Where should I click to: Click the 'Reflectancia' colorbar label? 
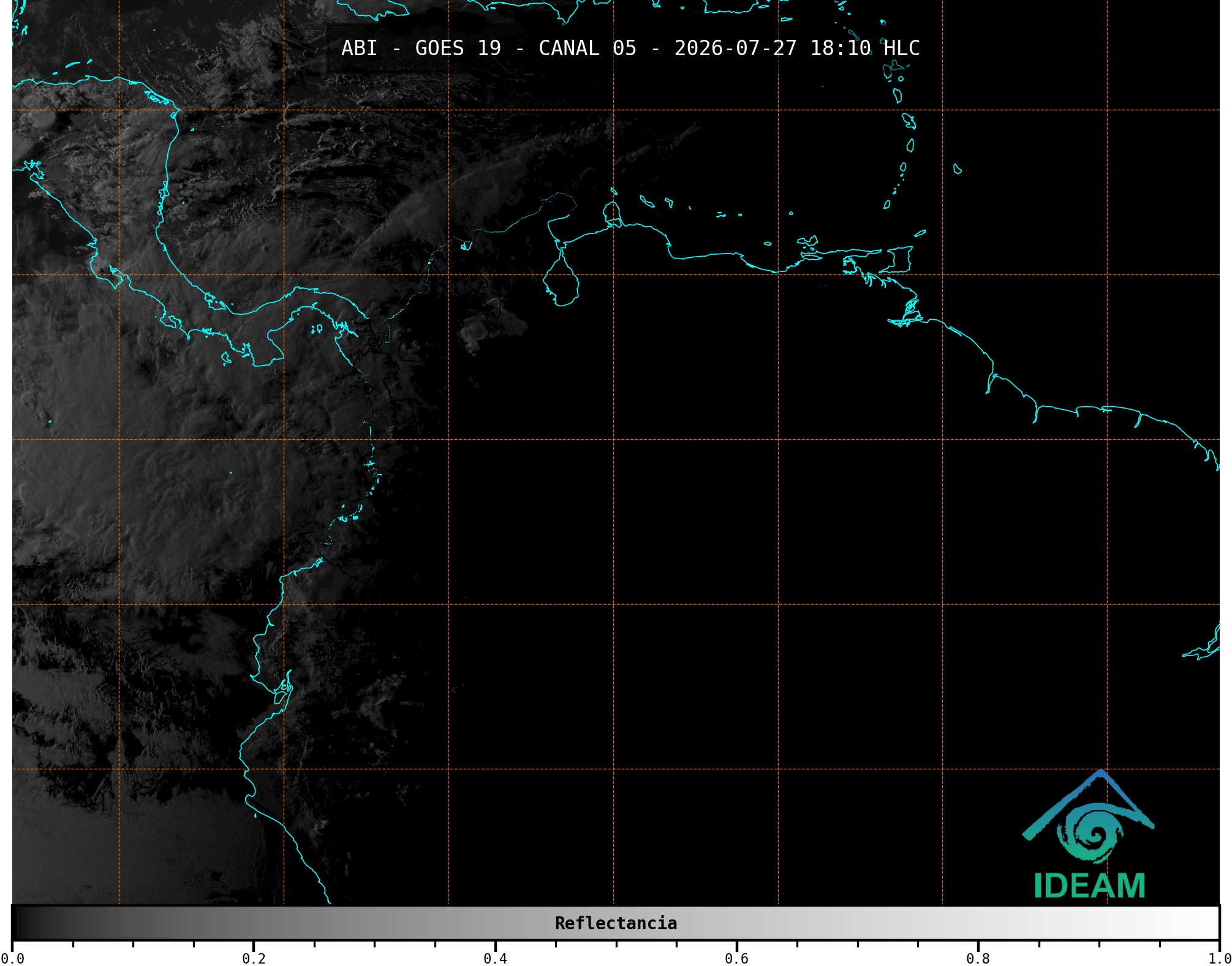click(x=616, y=923)
